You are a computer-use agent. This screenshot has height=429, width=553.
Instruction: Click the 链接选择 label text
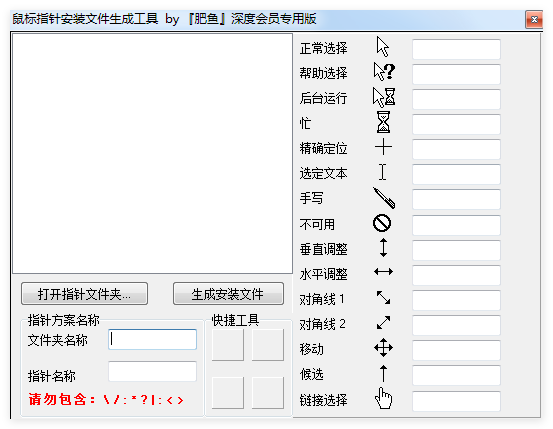click(x=323, y=400)
